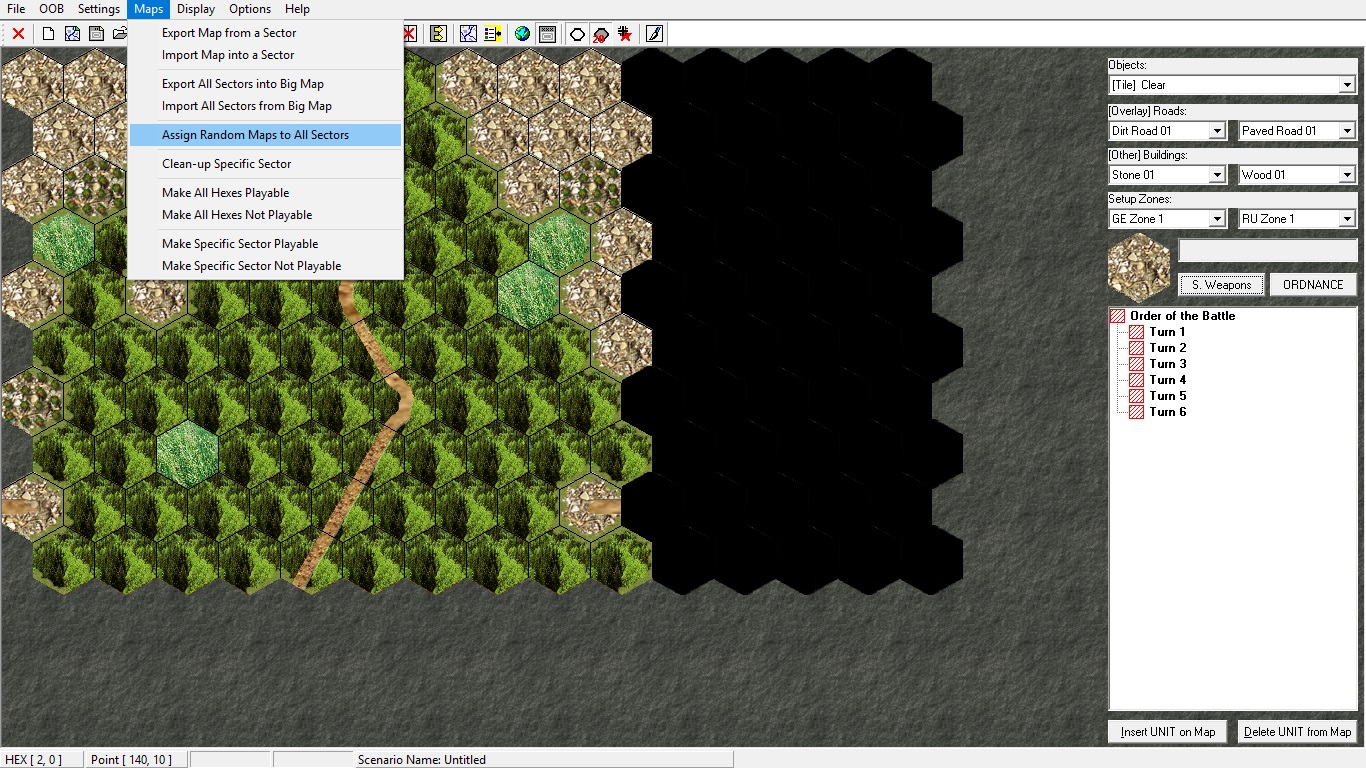
Task: Open the Display menu
Action: click(196, 9)
